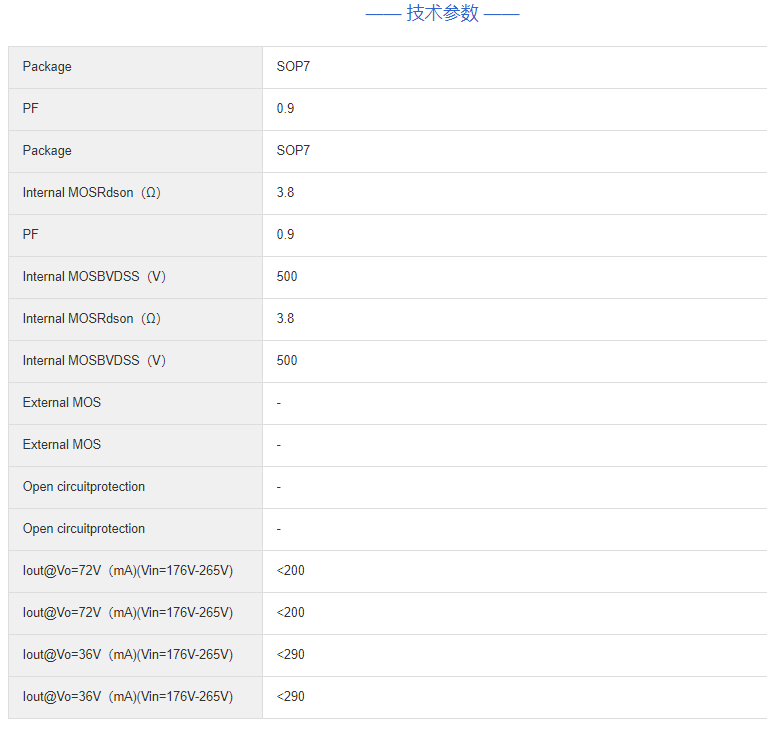Screen dimensions: 767x731
Task: Click the first <200 value cell
Action: click(291, 571)
